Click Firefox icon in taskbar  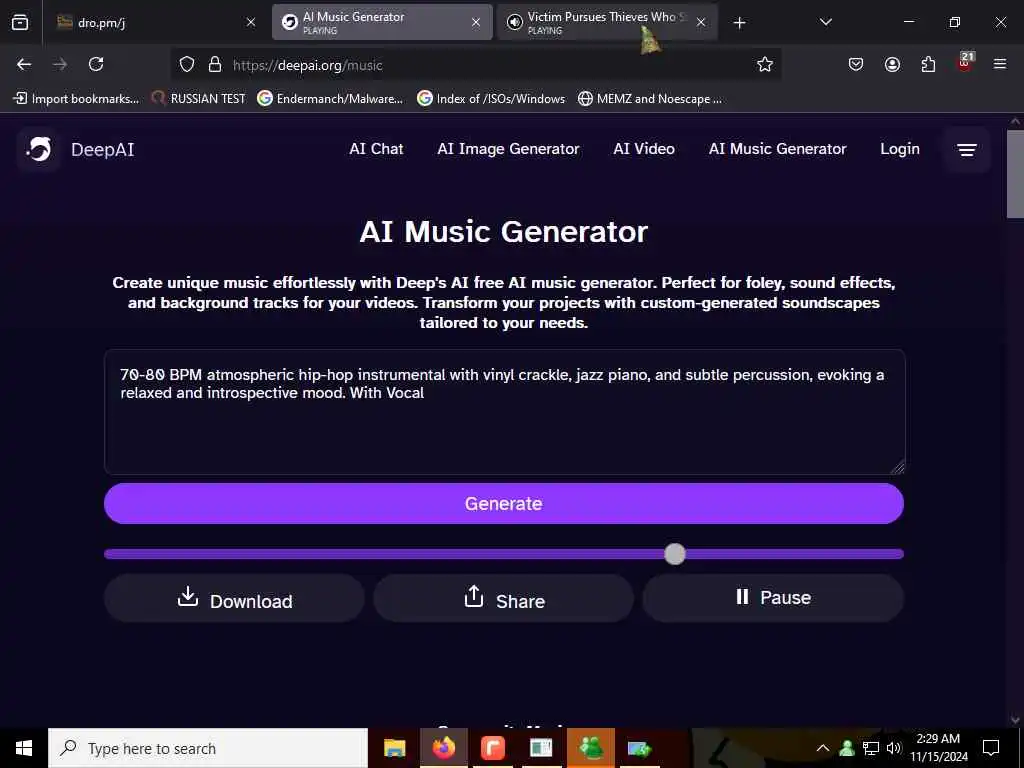(443, 748)
